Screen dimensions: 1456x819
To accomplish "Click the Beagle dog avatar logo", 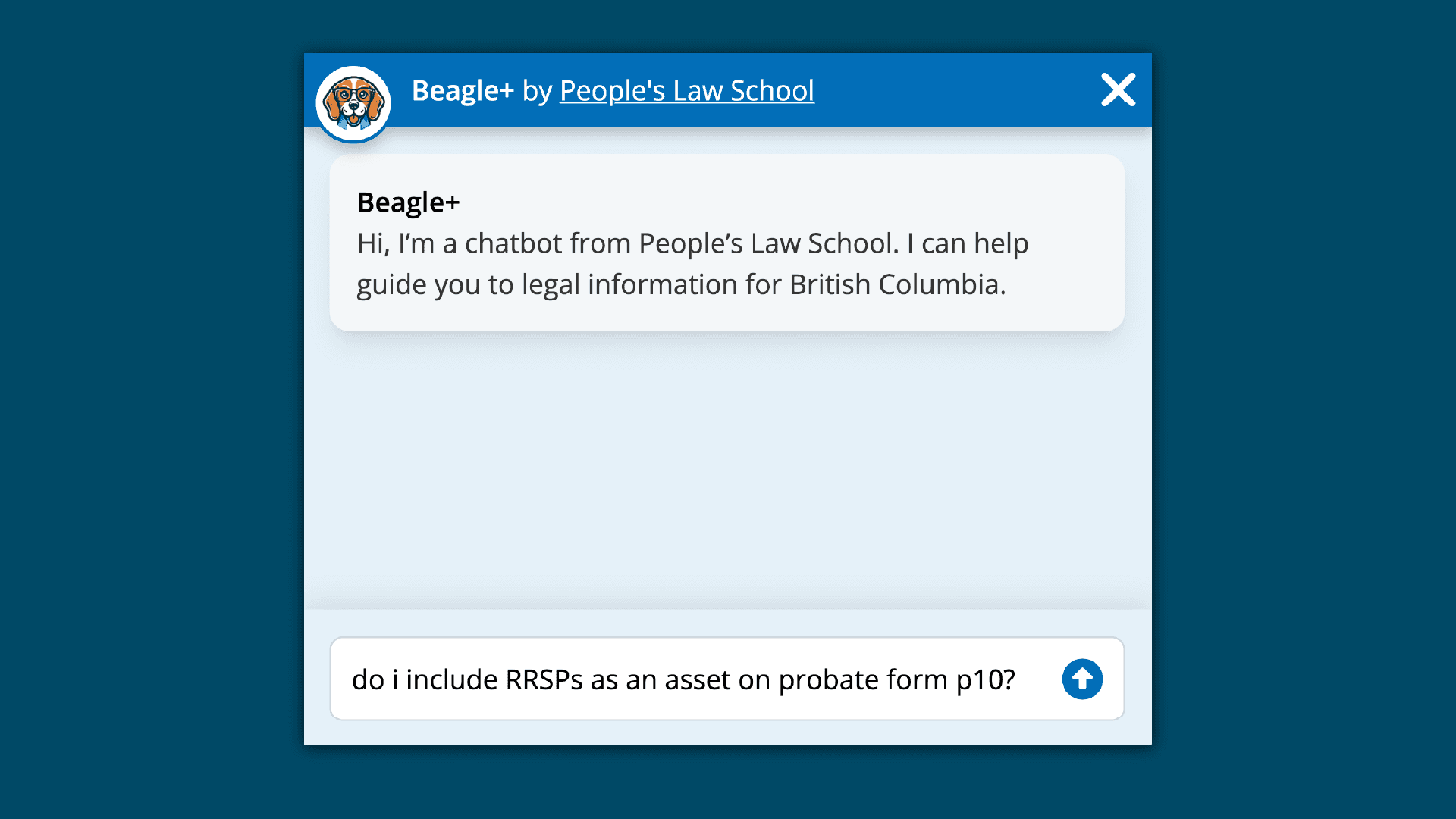I will (353, 104).
